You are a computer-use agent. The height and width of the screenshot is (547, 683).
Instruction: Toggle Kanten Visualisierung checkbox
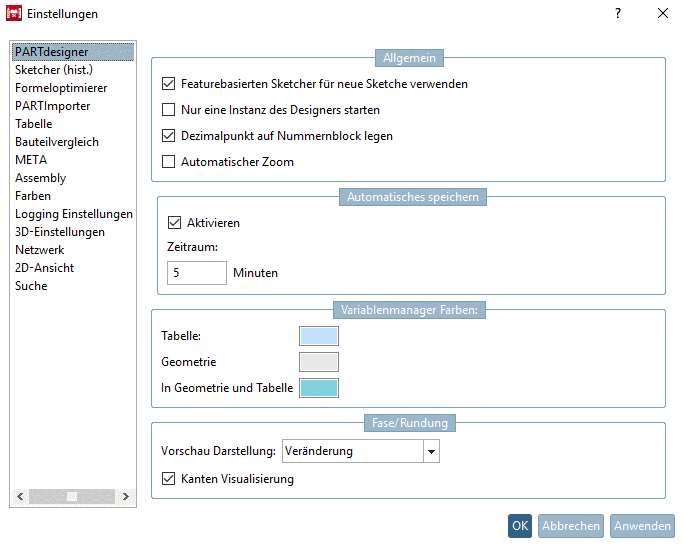[x=168, y=479]
